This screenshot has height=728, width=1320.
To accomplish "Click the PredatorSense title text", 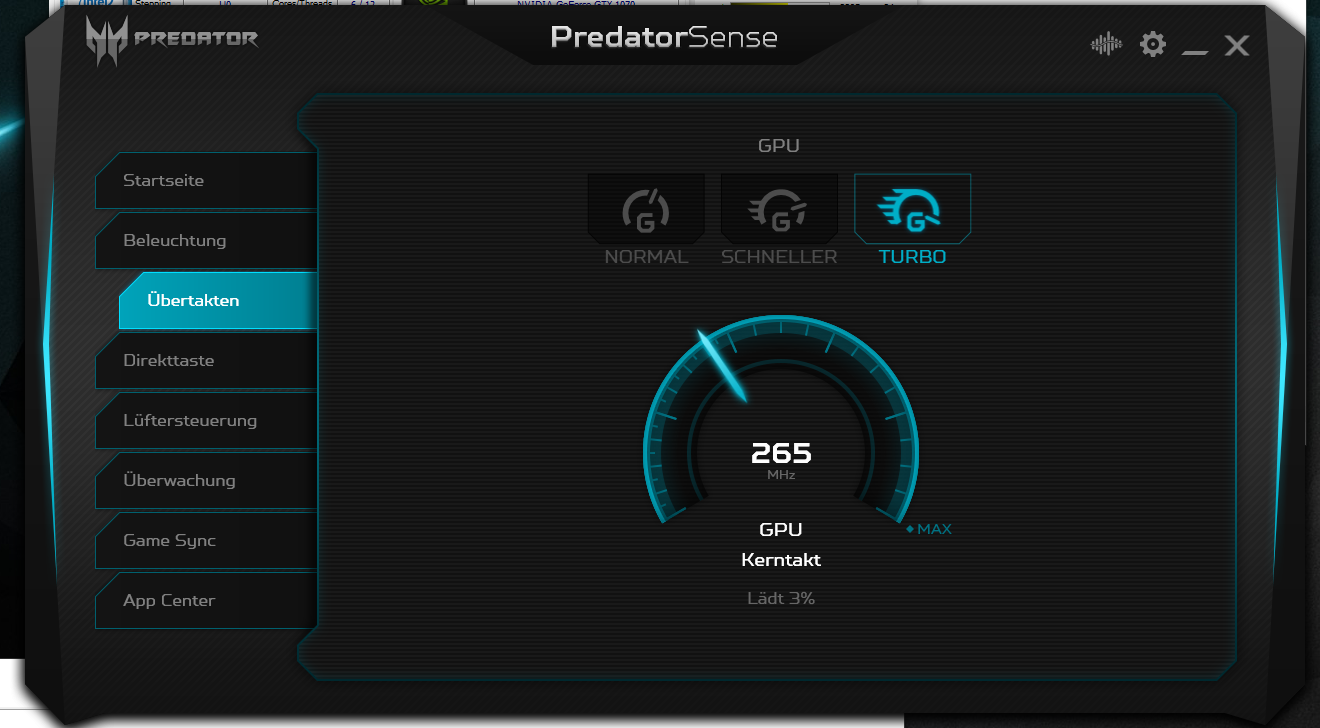I will pyautogui.click(x=664, y=38).
